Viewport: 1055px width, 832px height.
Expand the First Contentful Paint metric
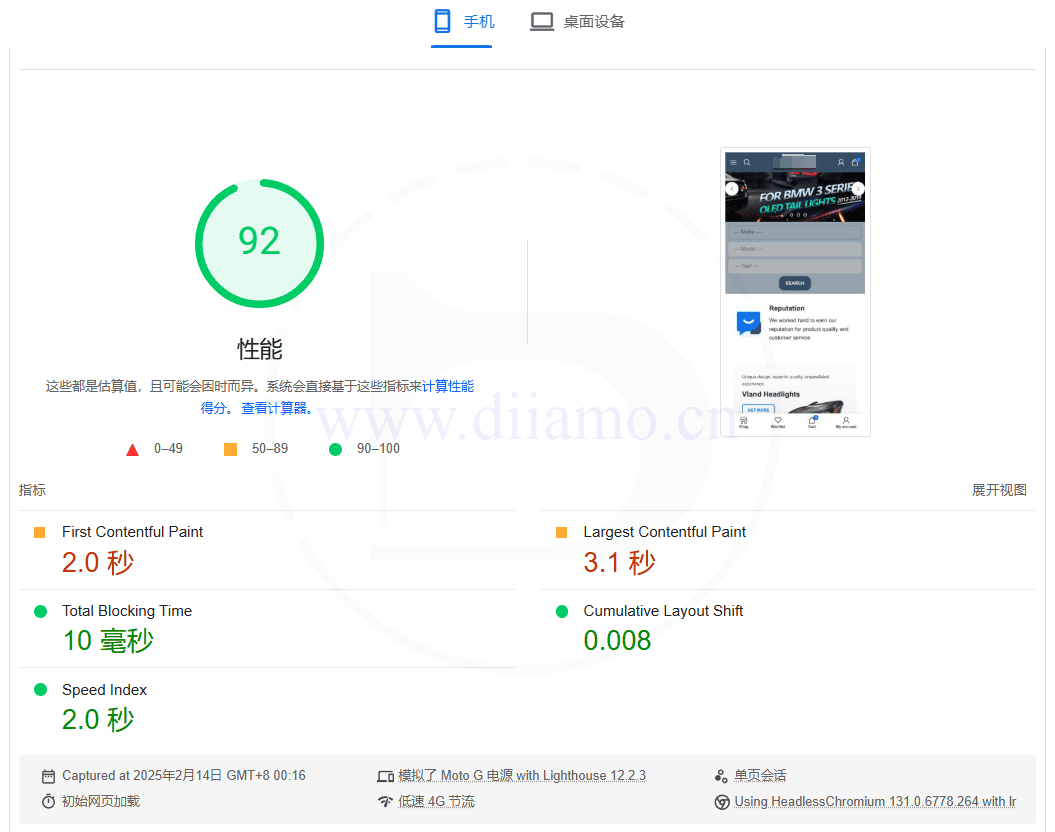[132, 532]
